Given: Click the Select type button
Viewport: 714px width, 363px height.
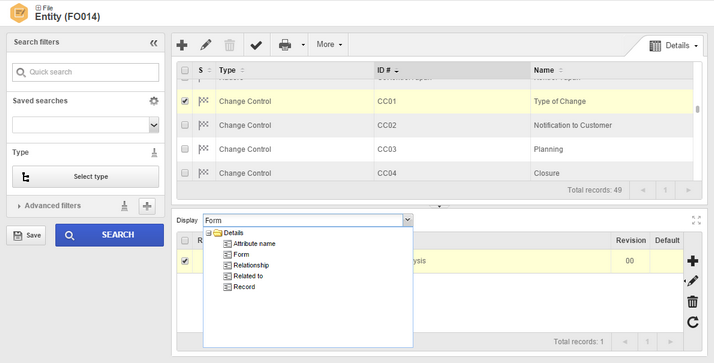Looking at the screenshot, I should click(x=86, y=177).
